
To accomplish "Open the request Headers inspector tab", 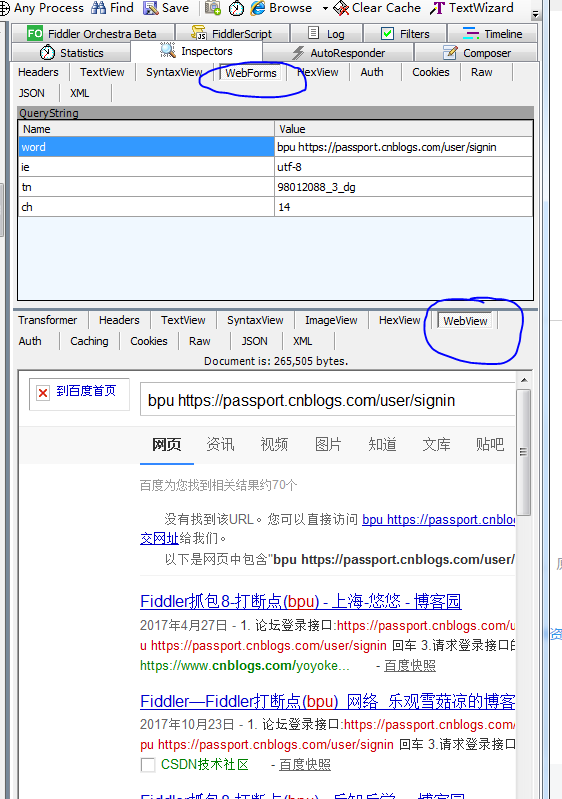I will [x=38, y=72].
